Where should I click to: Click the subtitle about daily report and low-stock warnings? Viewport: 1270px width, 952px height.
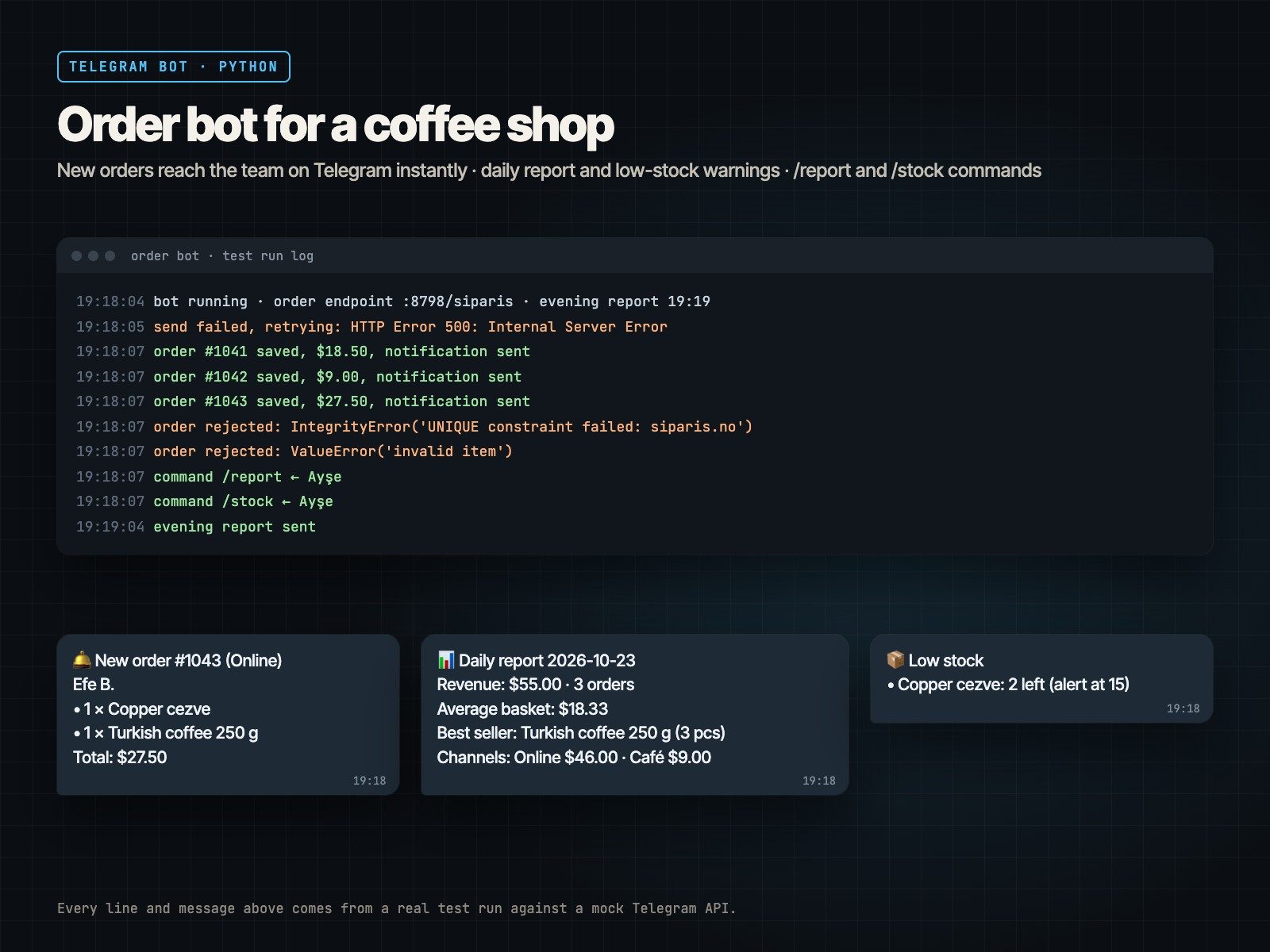tap(549, 171)
